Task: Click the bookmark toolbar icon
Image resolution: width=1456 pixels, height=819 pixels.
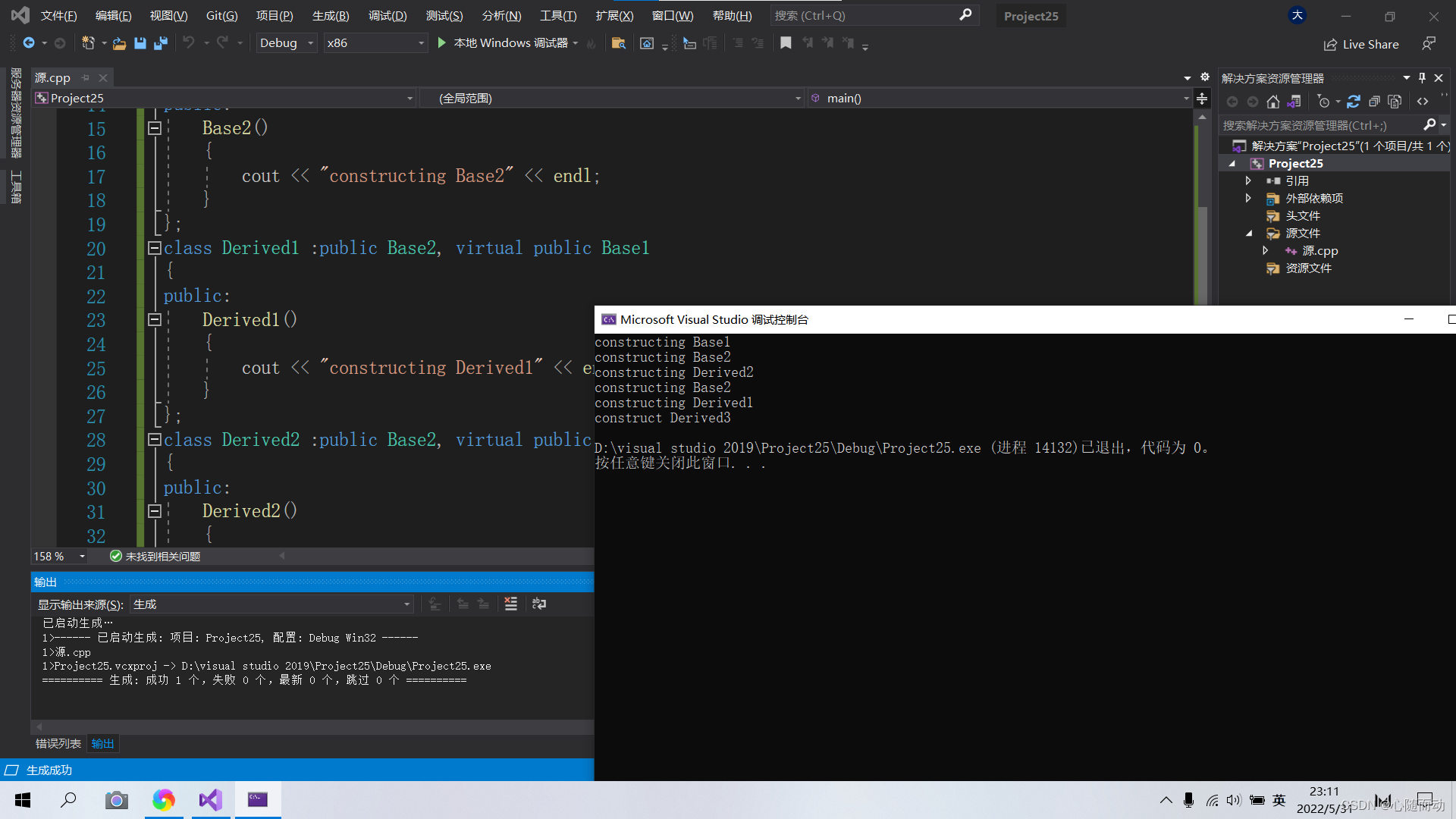Action: pos(786,43)
